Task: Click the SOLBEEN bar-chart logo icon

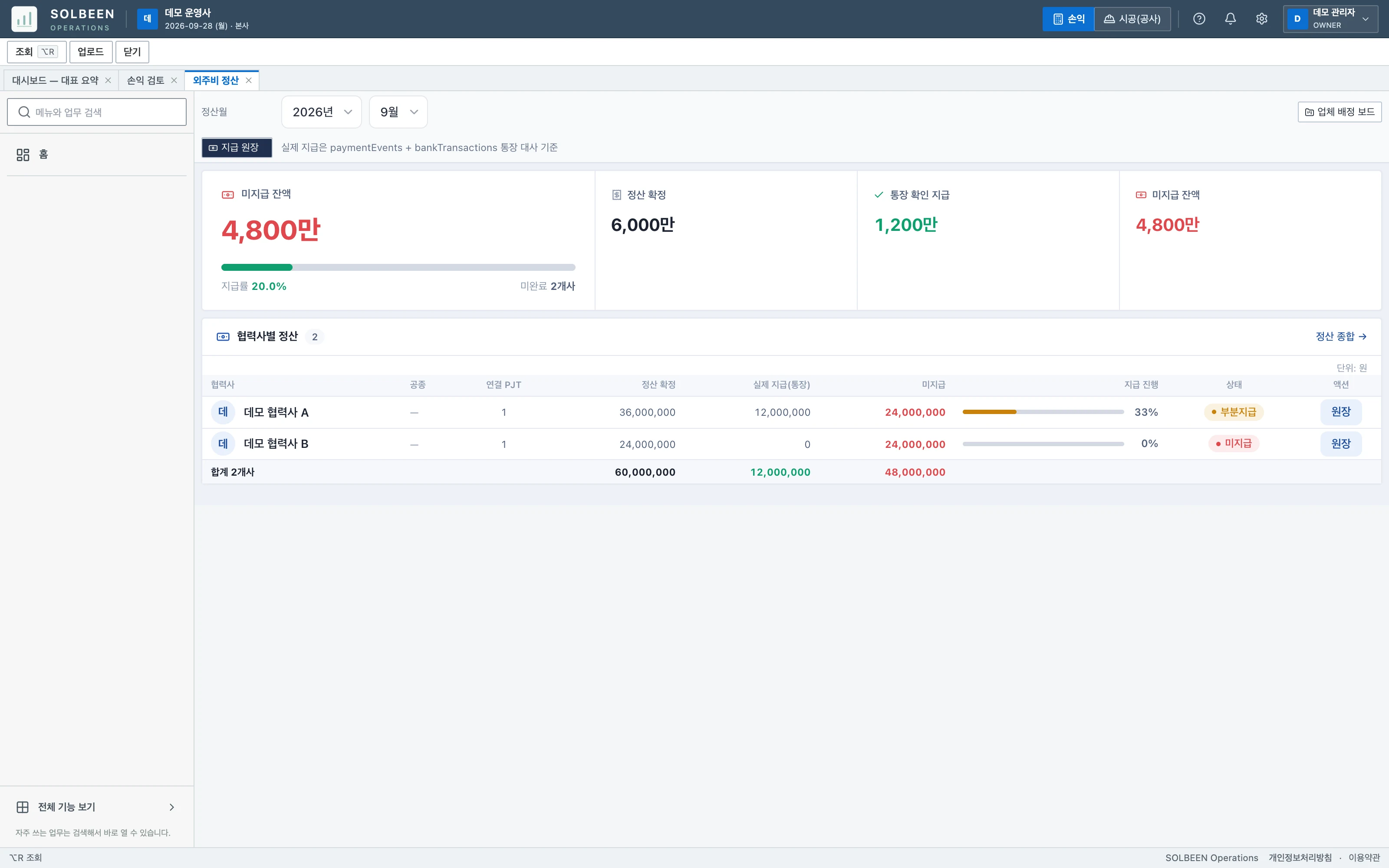Action: pos(24,19)
